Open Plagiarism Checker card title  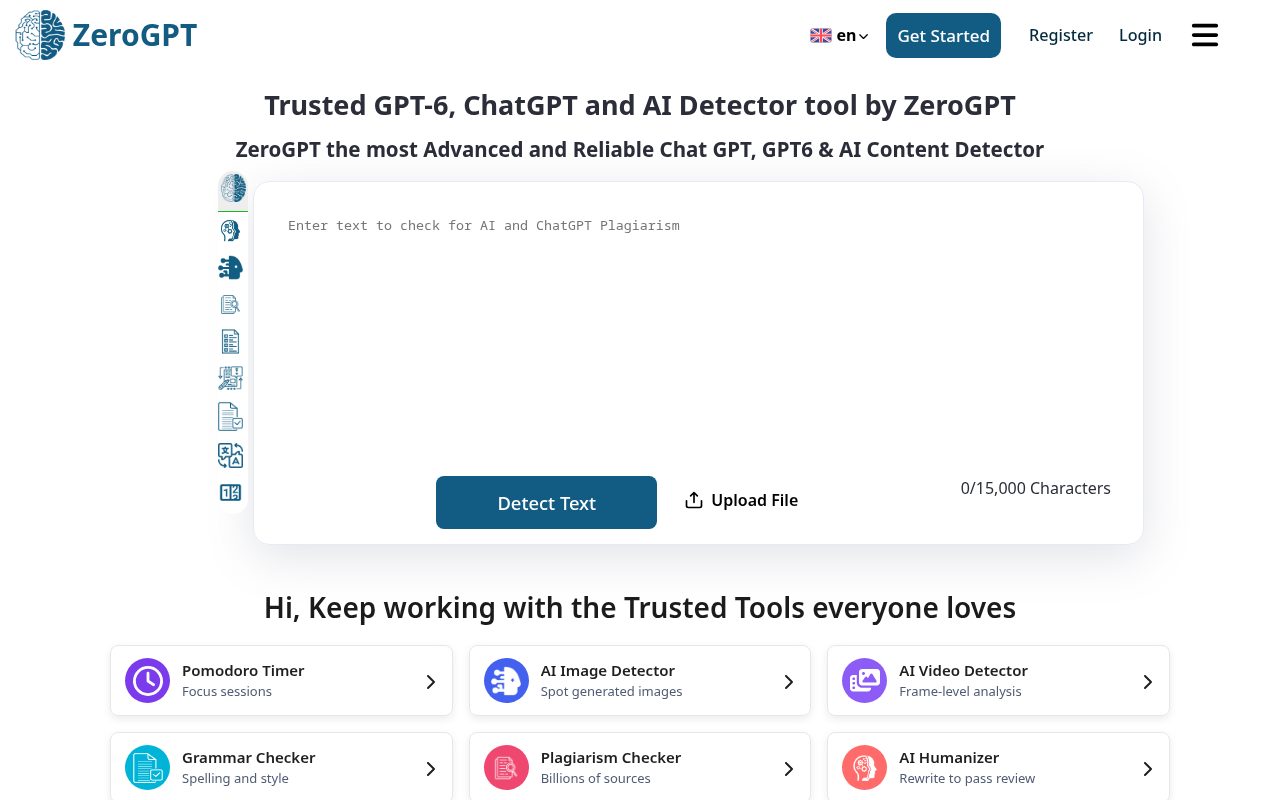(611, 758)
